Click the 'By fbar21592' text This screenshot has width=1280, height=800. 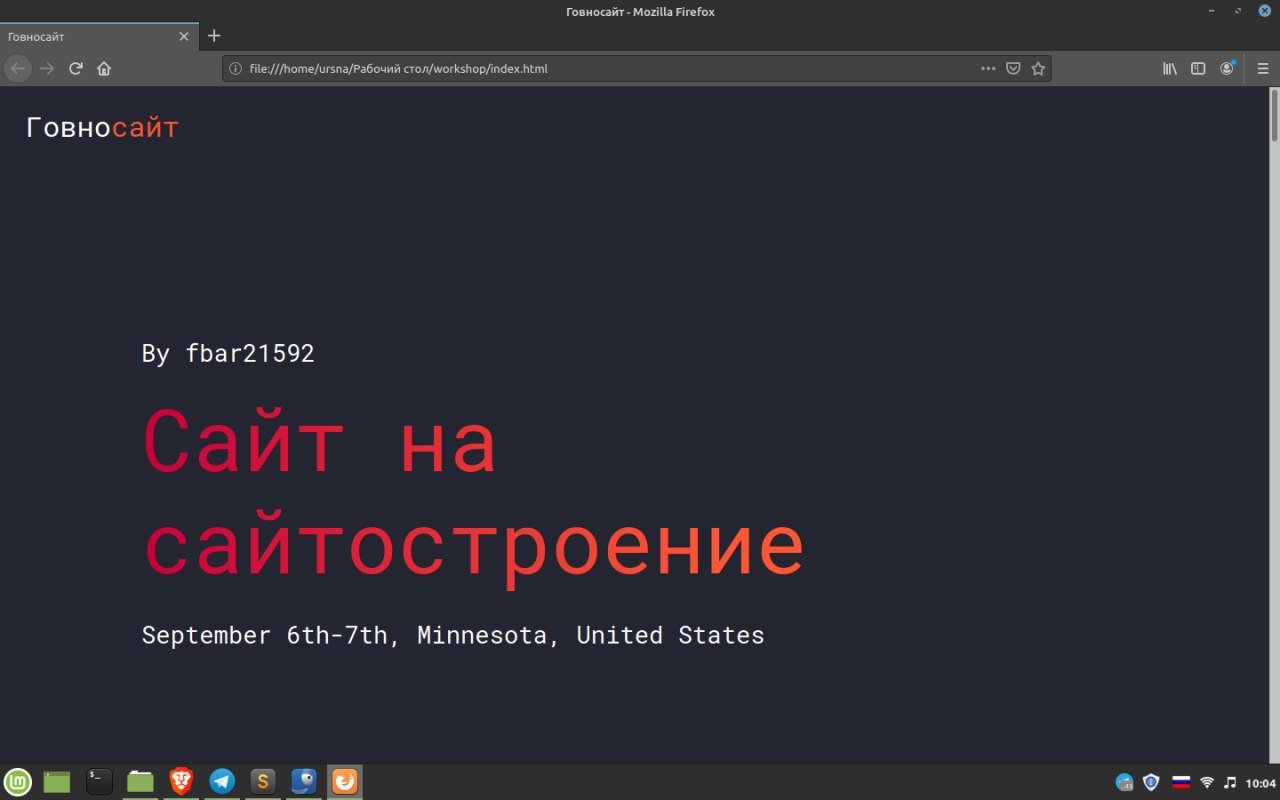pyautogui.click(x=228, y=353)
